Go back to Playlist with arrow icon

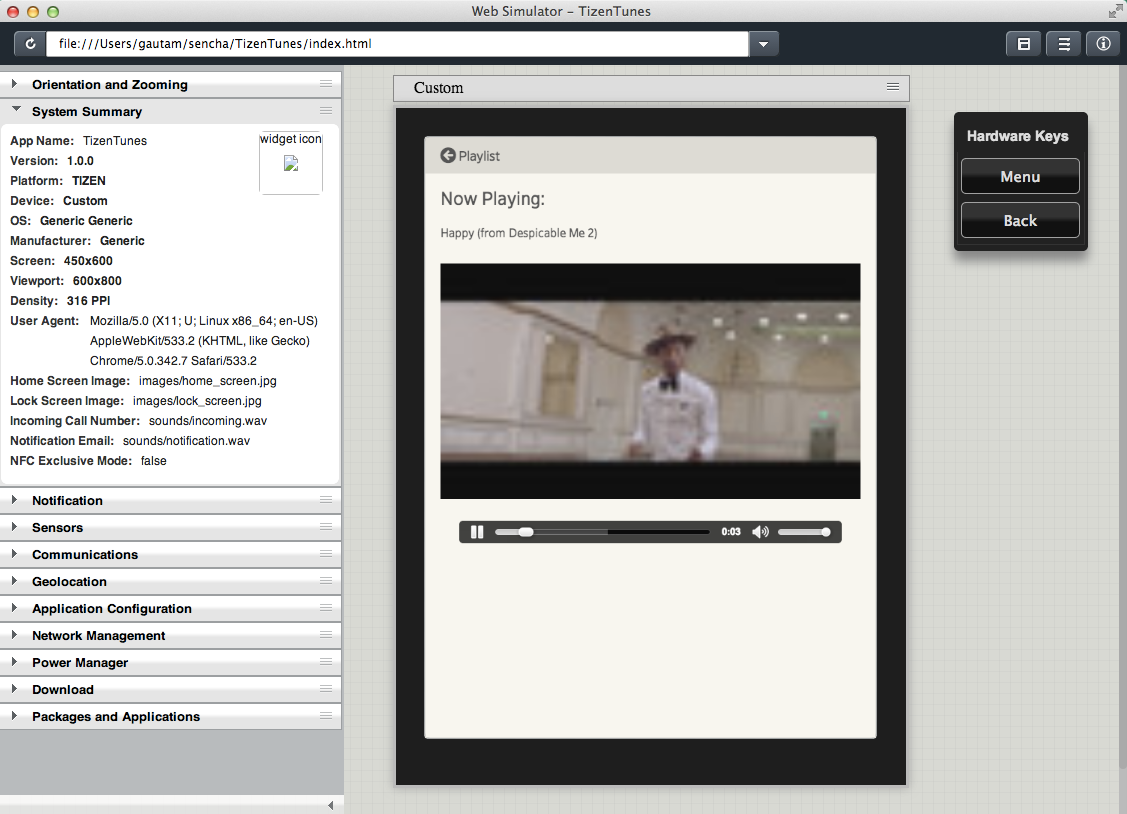pos(448,155)
